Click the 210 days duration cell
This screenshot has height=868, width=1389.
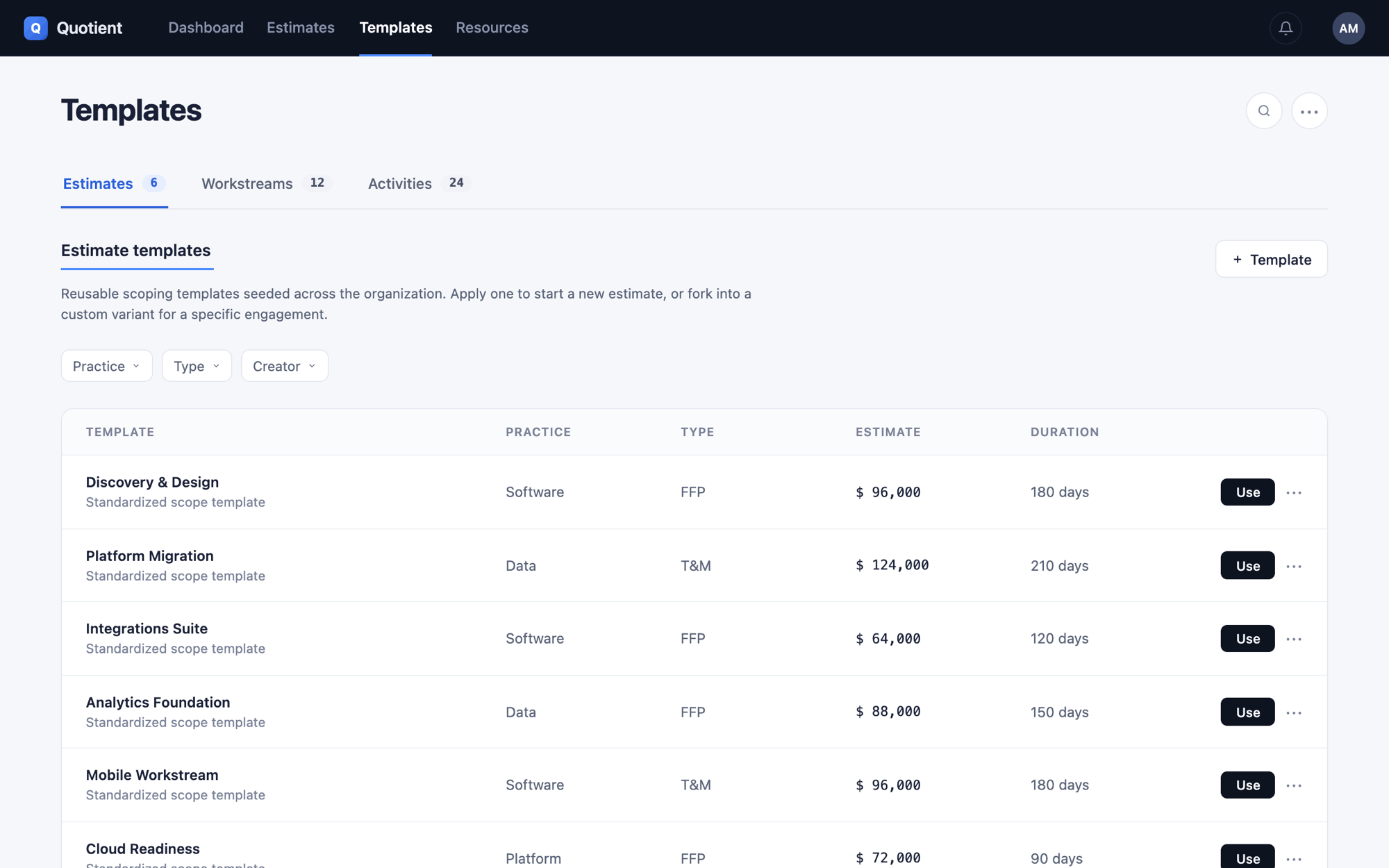click(1059, 566)
